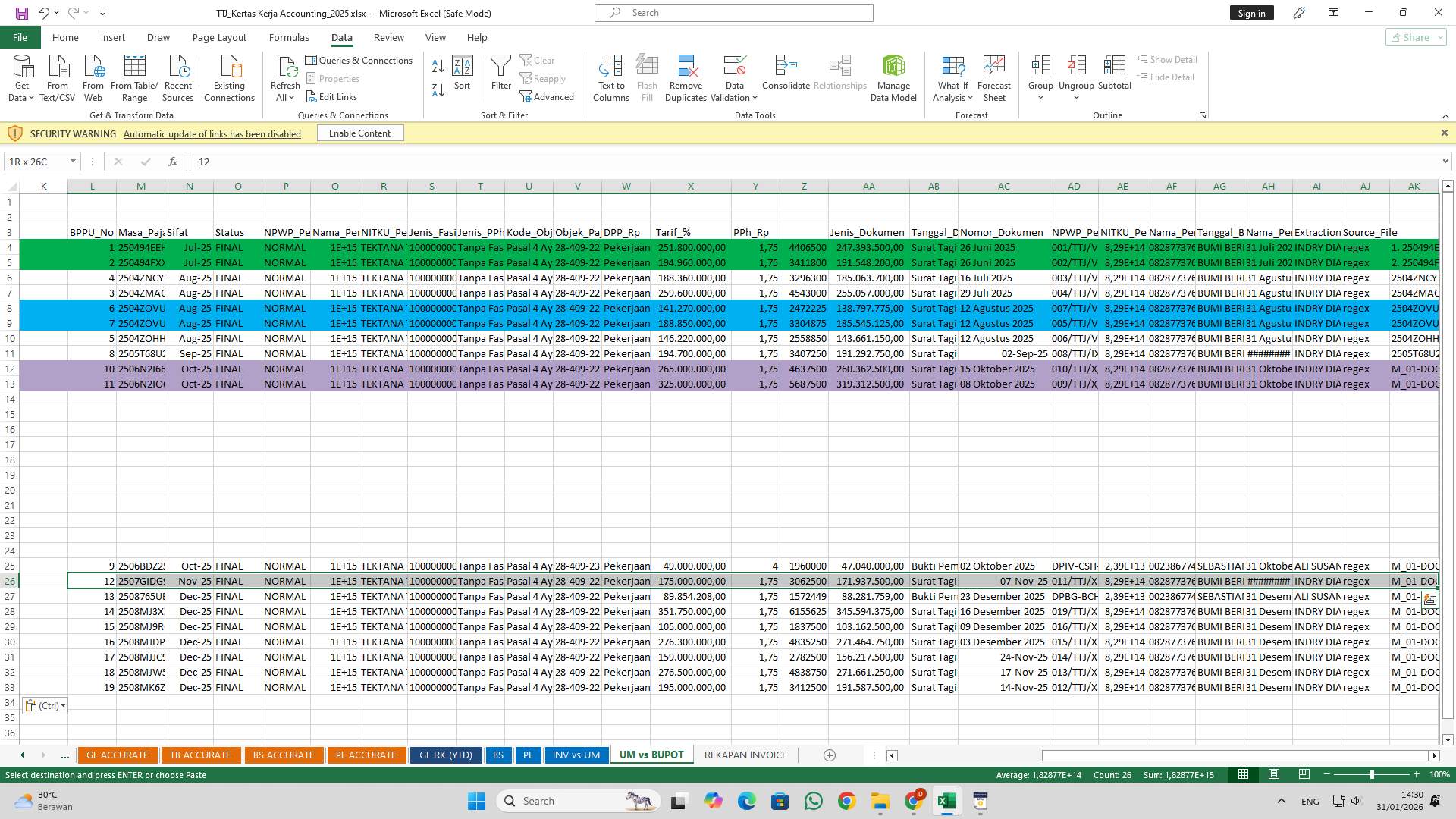Screen dimensions: 1456x819
Task: Click the Forecast Sheet icon
Action: click(x=993, y=76)
